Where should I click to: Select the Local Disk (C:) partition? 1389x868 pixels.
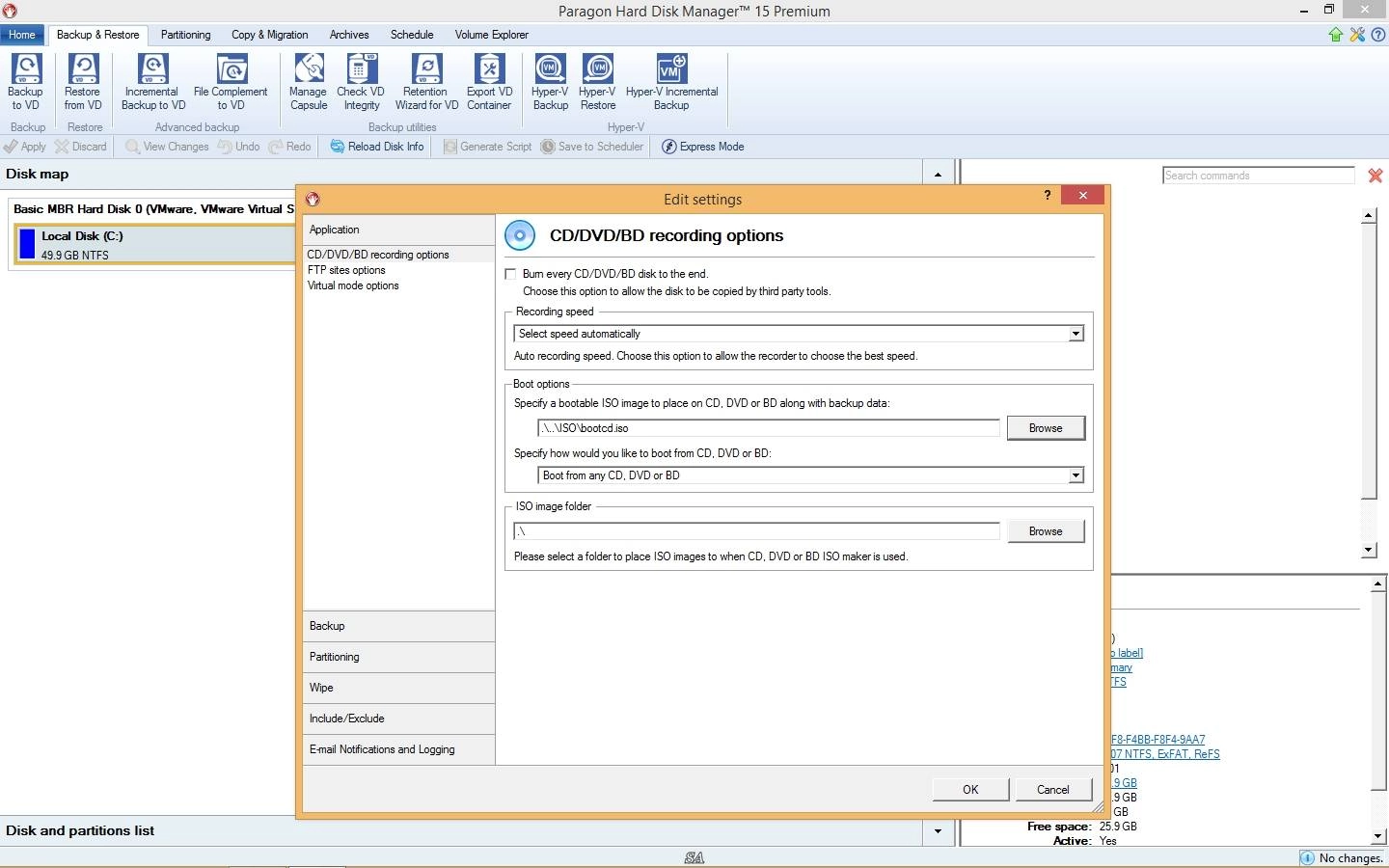154,245
